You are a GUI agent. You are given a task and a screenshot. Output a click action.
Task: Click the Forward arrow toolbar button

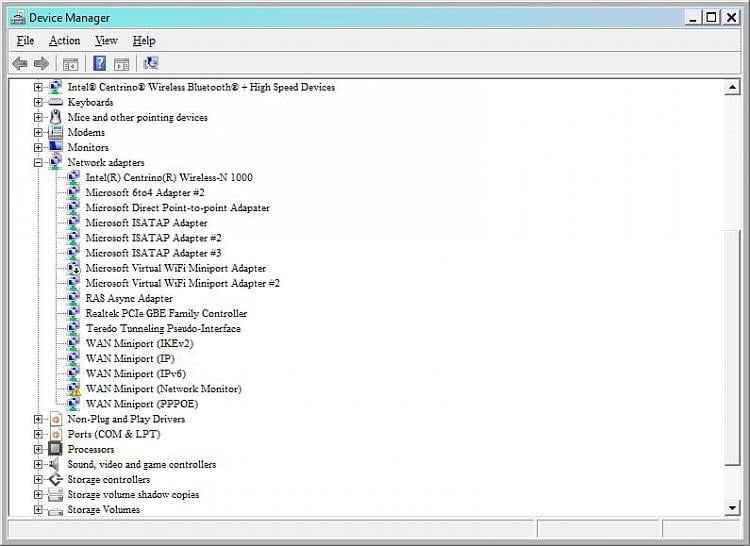coord(42,63)
